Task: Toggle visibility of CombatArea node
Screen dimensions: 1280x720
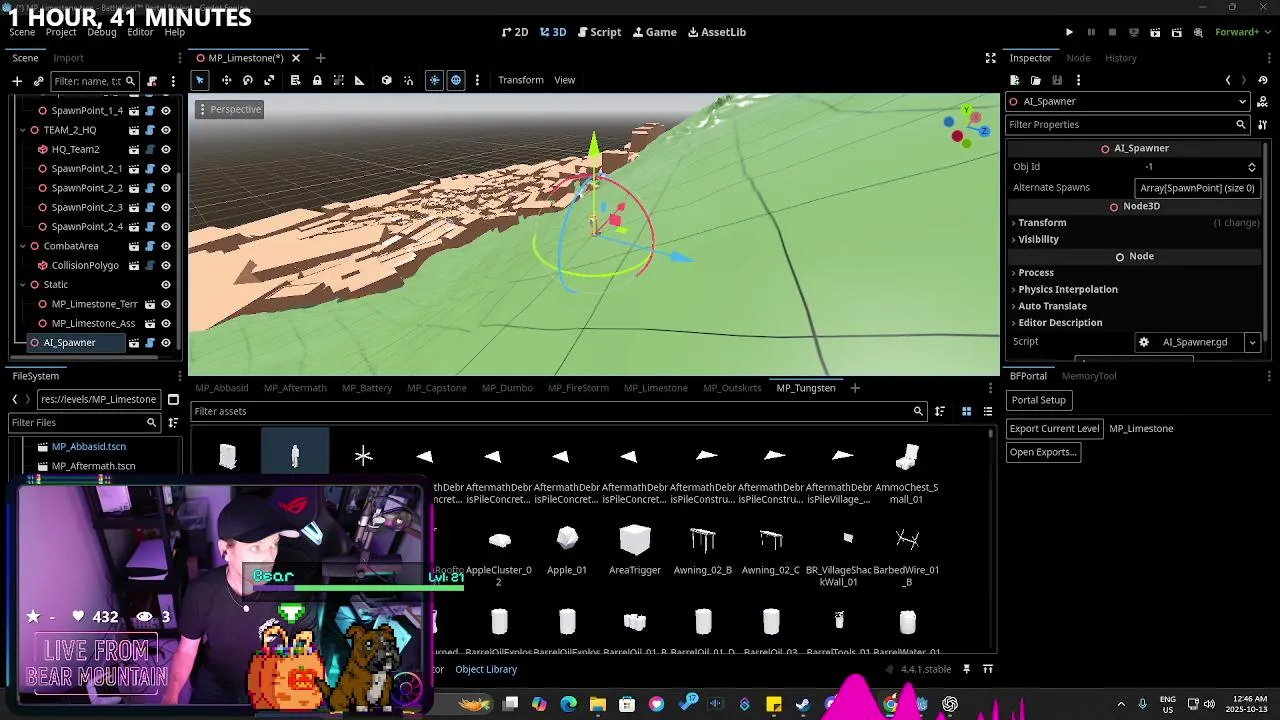Action: click(x=166, y=246)
